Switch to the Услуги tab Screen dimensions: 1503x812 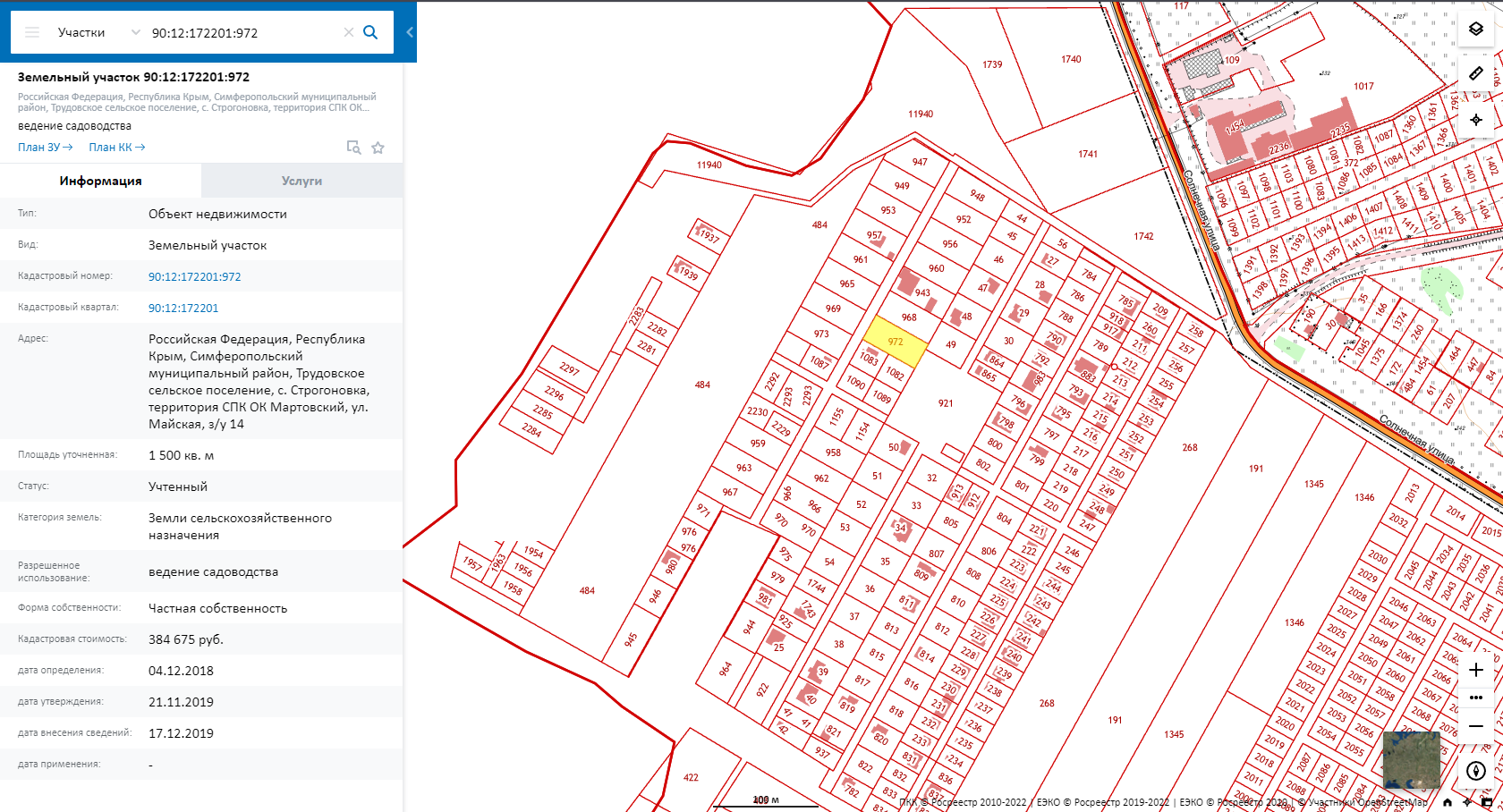point(302,181)
